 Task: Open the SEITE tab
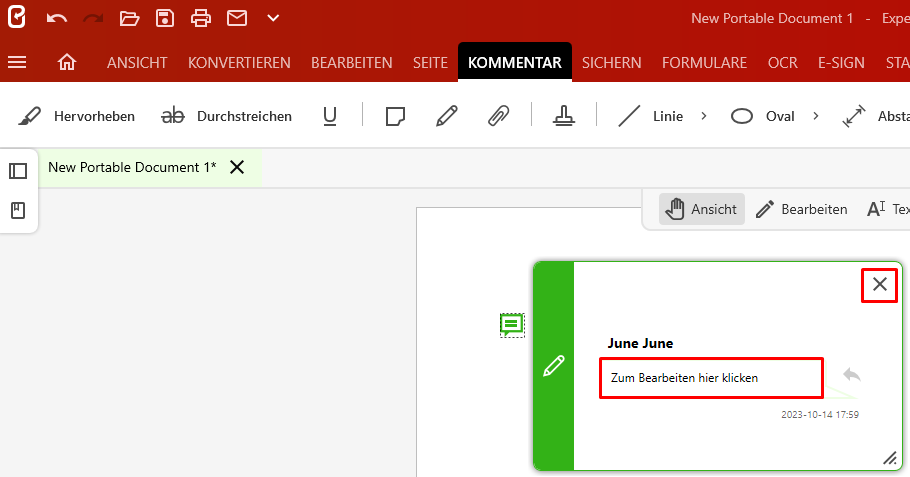[x=430, y=63]
